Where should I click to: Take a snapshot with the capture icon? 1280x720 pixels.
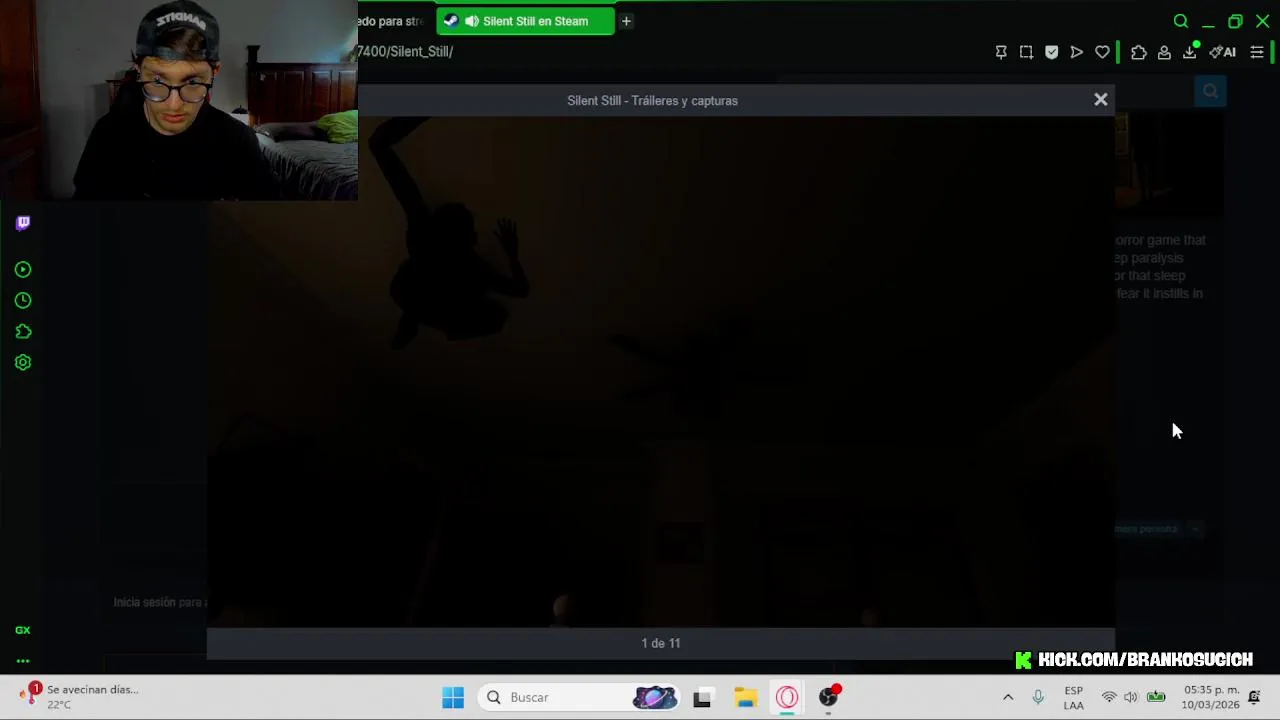[1026, 52]
